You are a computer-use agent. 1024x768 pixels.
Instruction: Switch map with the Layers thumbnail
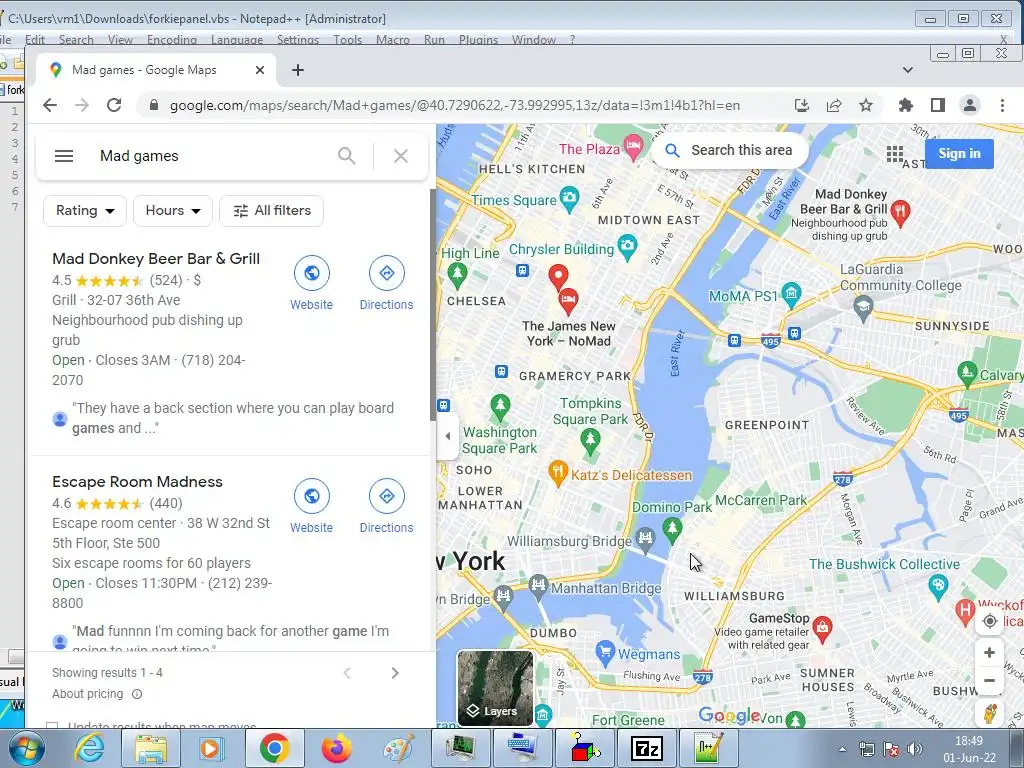[495, 688]
